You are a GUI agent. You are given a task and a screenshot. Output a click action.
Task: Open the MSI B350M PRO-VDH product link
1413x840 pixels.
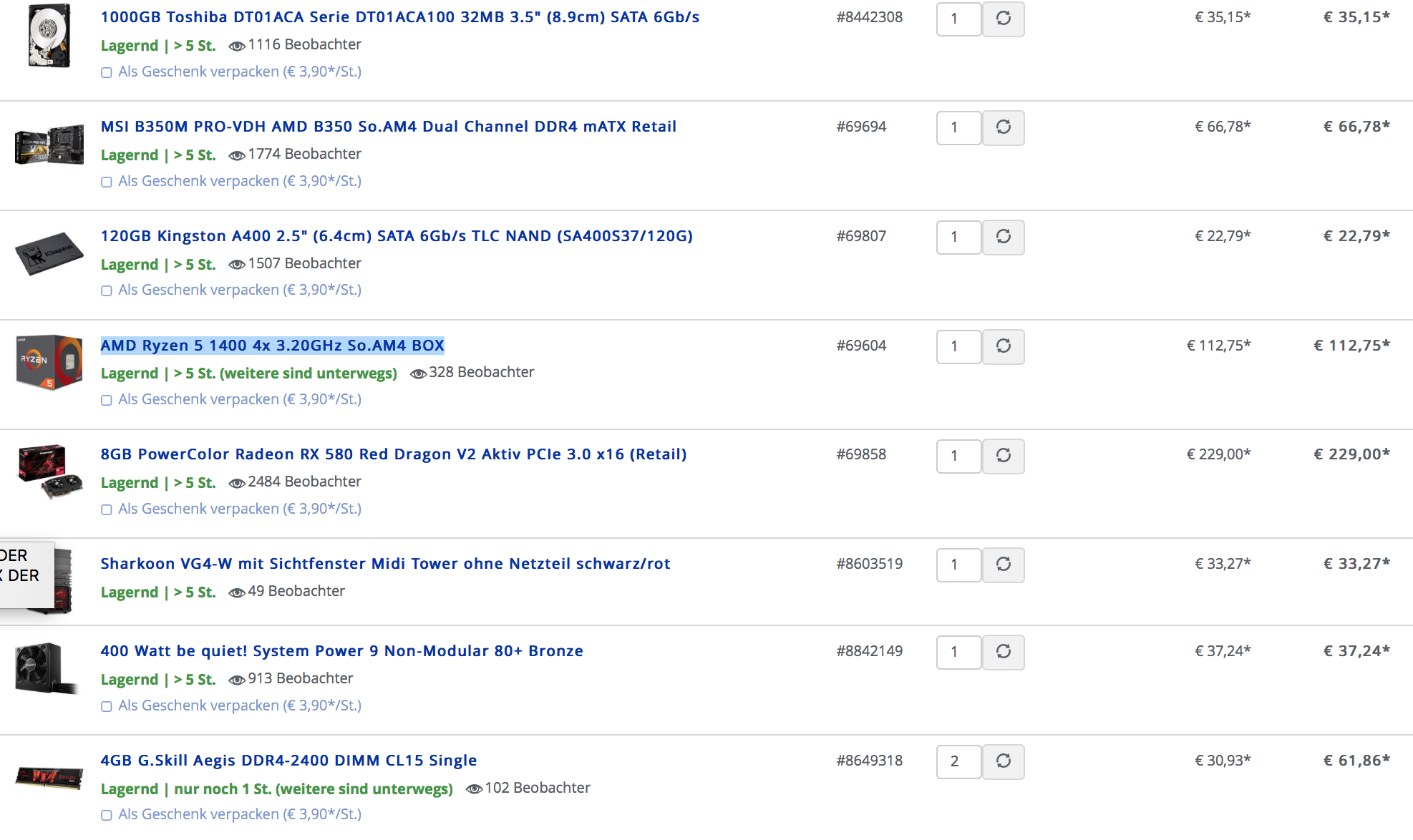[x=388, y=127]
